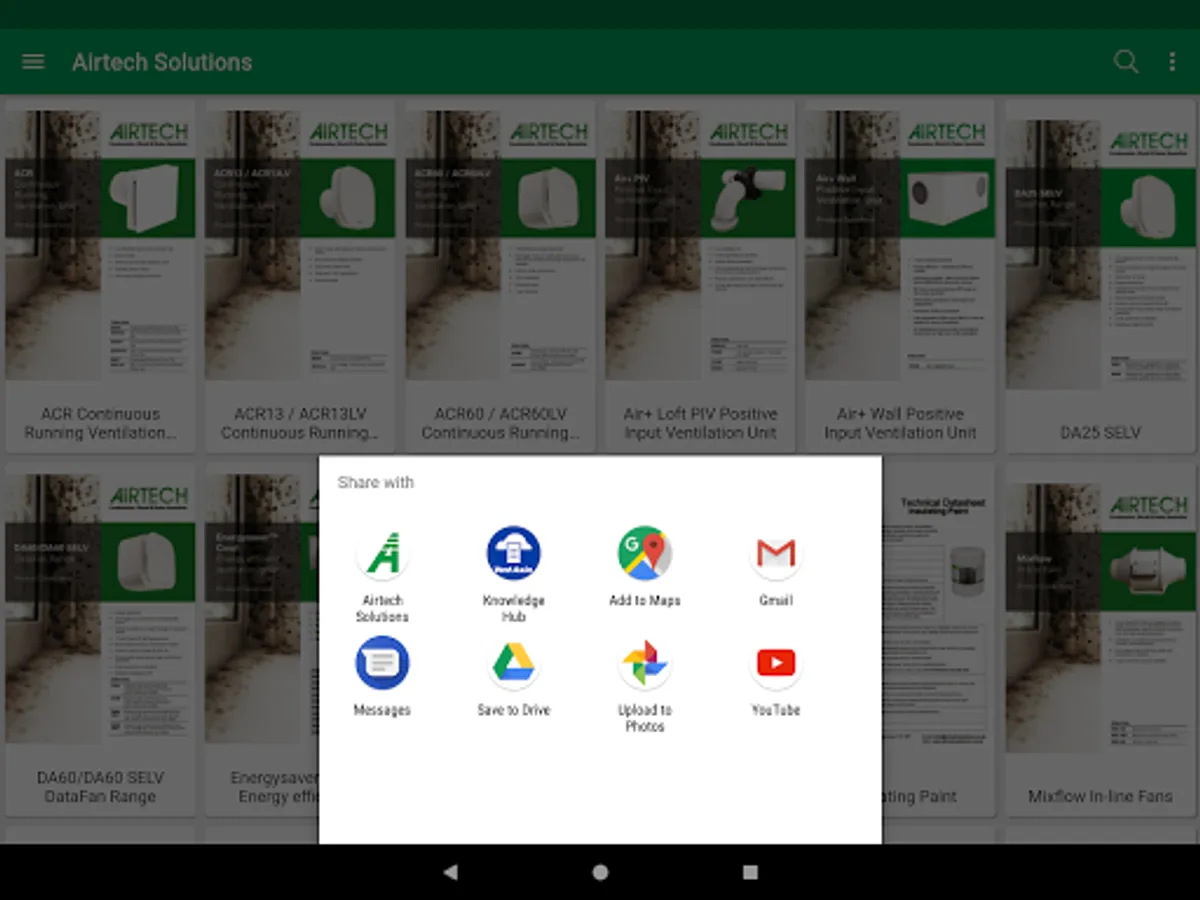Share via Messages icon
Screen dimensions: 1200x900
382,663
